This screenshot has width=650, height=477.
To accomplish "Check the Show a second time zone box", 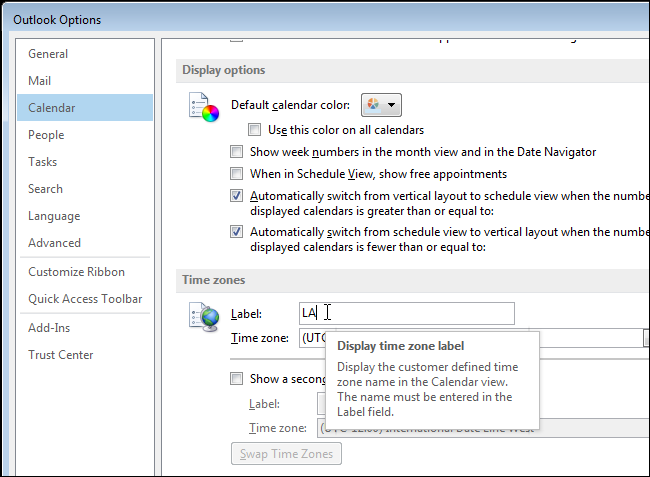I will pos(236,379).
